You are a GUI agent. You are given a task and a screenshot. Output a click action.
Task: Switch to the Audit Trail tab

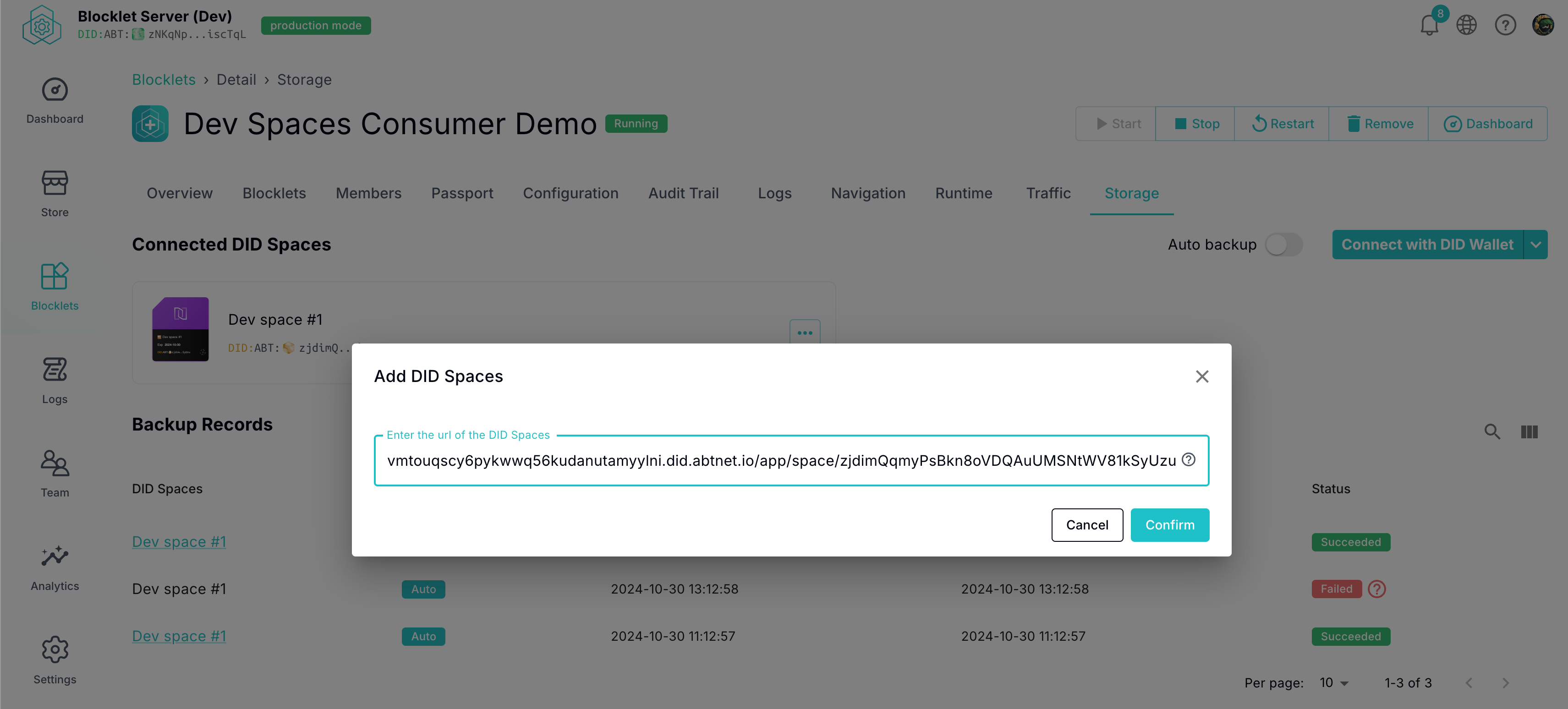(x=684, y=193)
